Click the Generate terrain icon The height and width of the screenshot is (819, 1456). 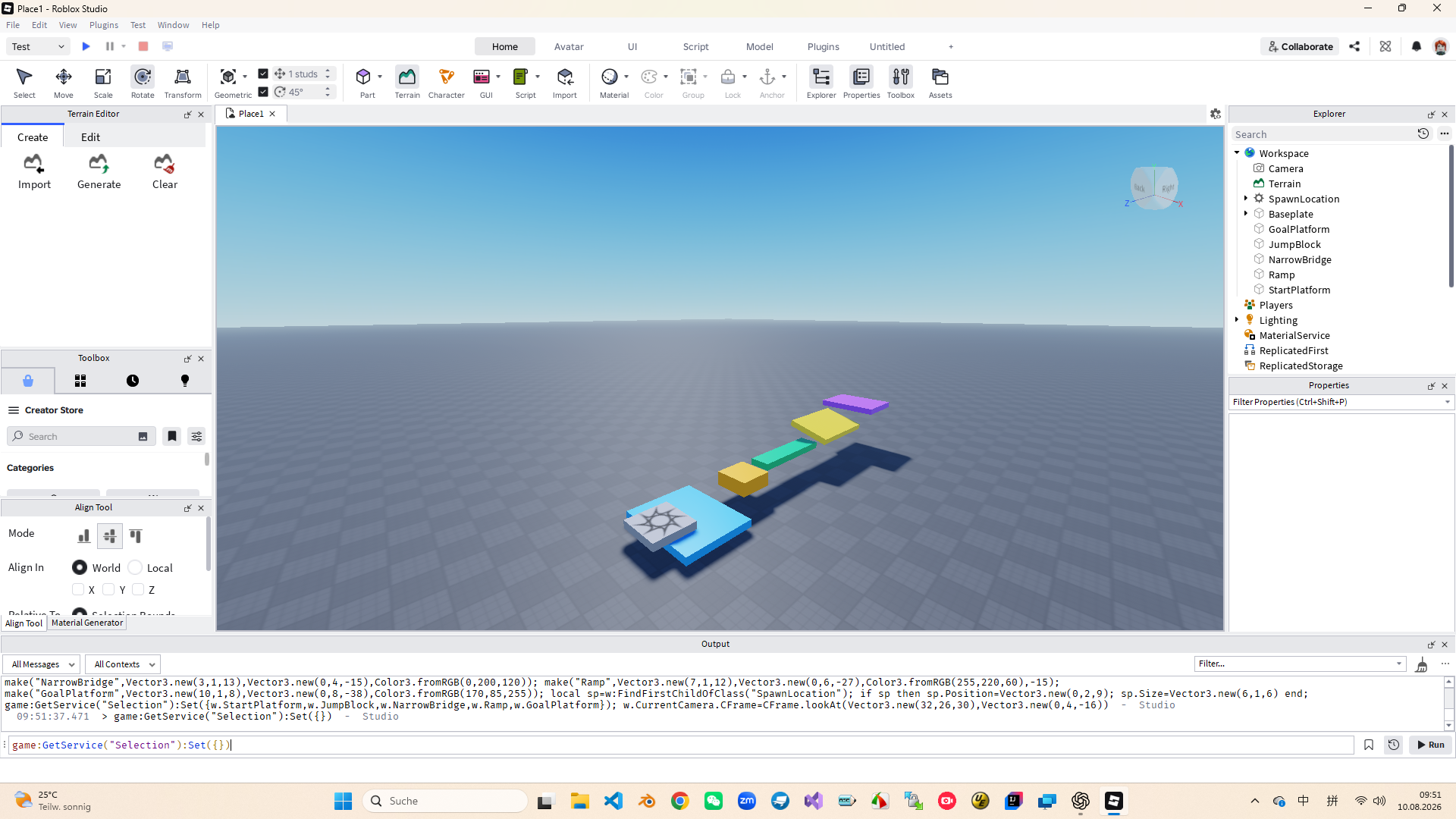(99, 164)
